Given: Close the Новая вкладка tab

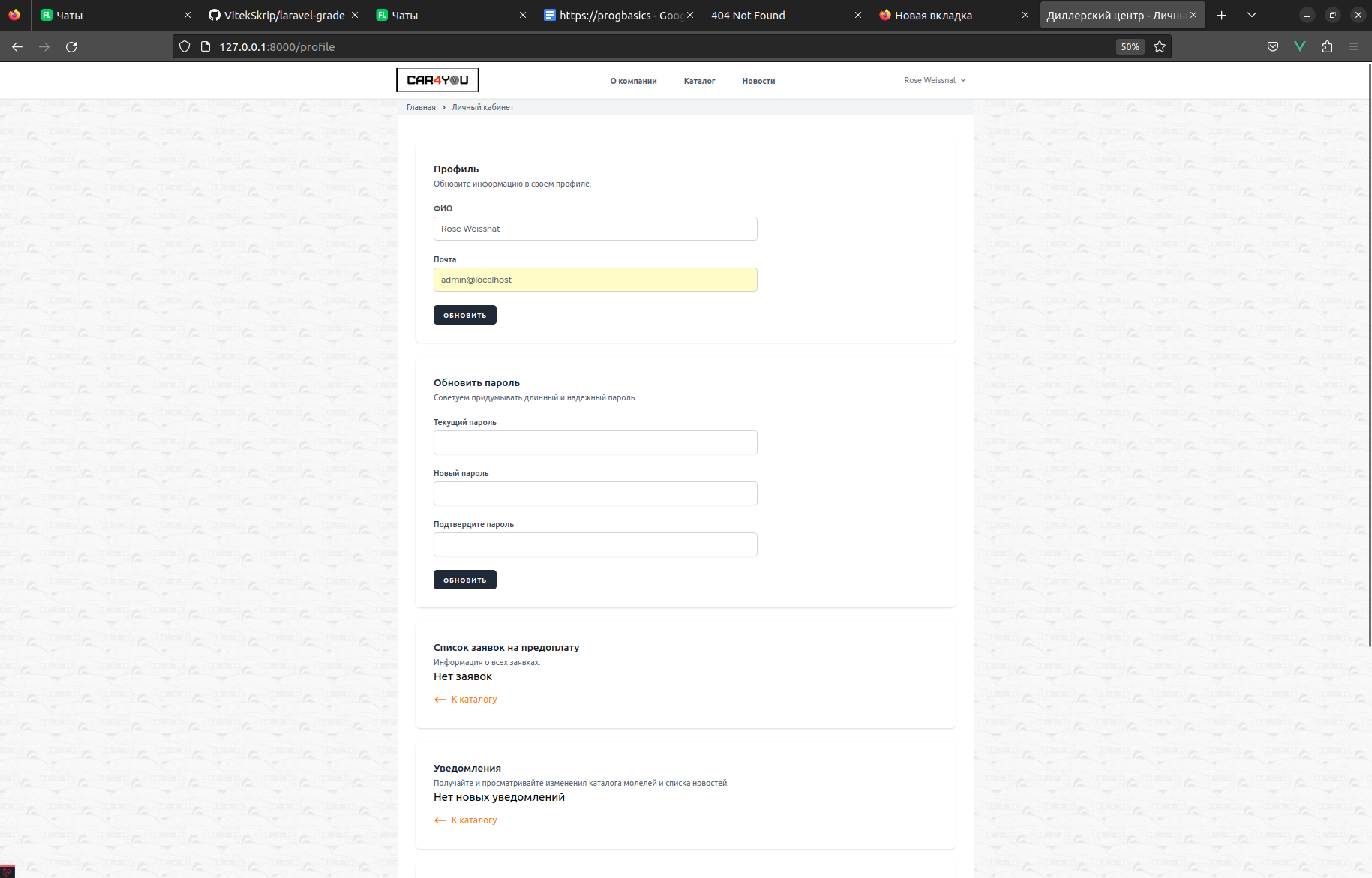Looking at the screenshot, I should tap(1025, 15).
